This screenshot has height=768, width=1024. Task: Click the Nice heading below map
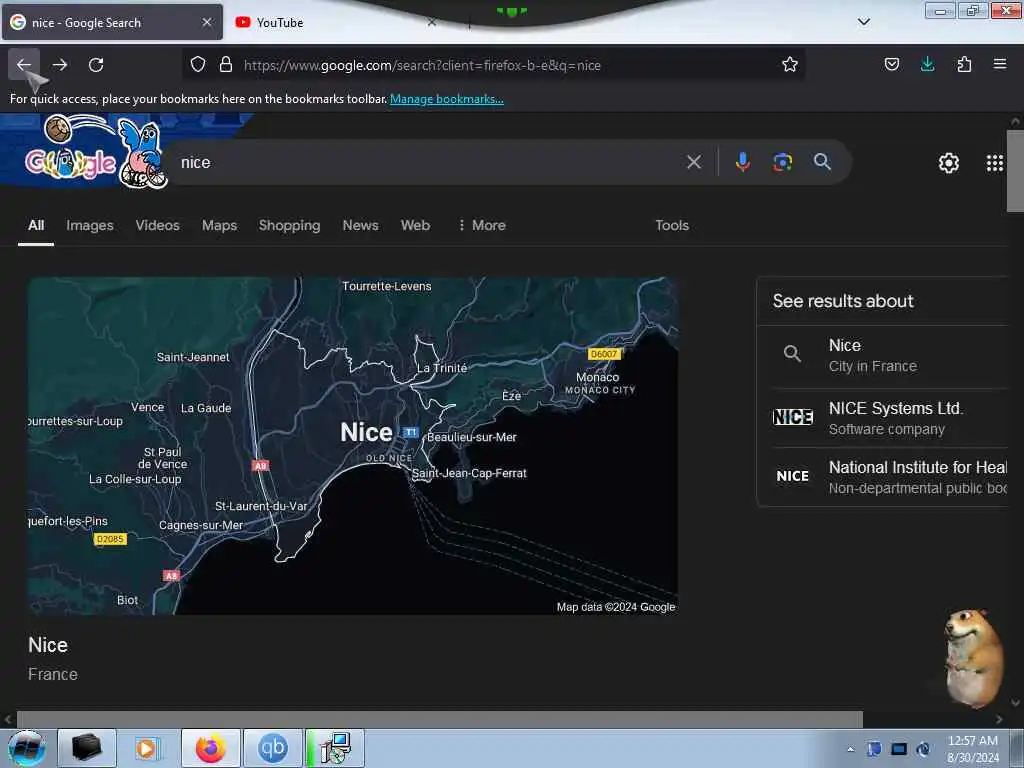tap(48, 645)
